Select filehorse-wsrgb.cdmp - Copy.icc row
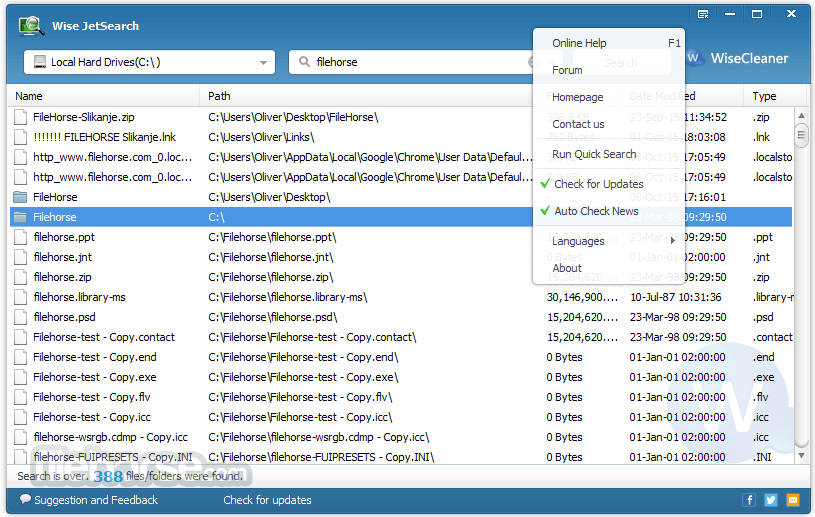The height and width of the screenshot is (517, 815). point(401,437)
